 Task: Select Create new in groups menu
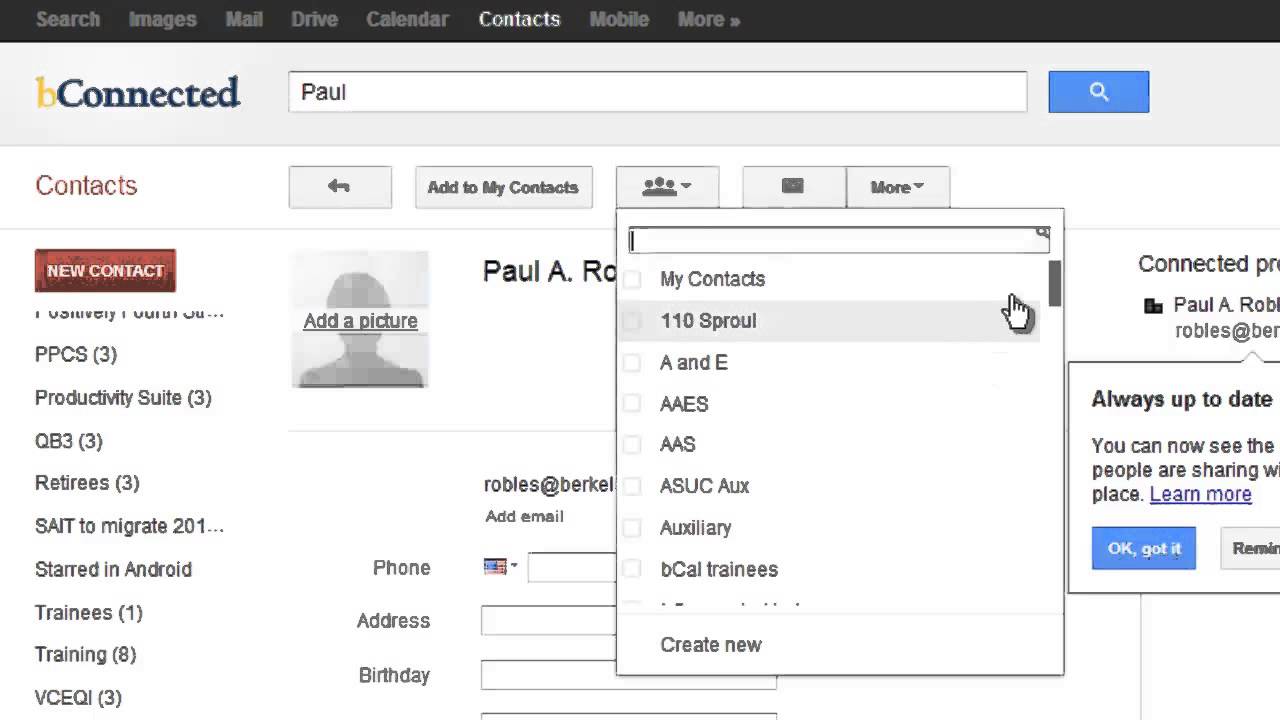tap(711, 645)
